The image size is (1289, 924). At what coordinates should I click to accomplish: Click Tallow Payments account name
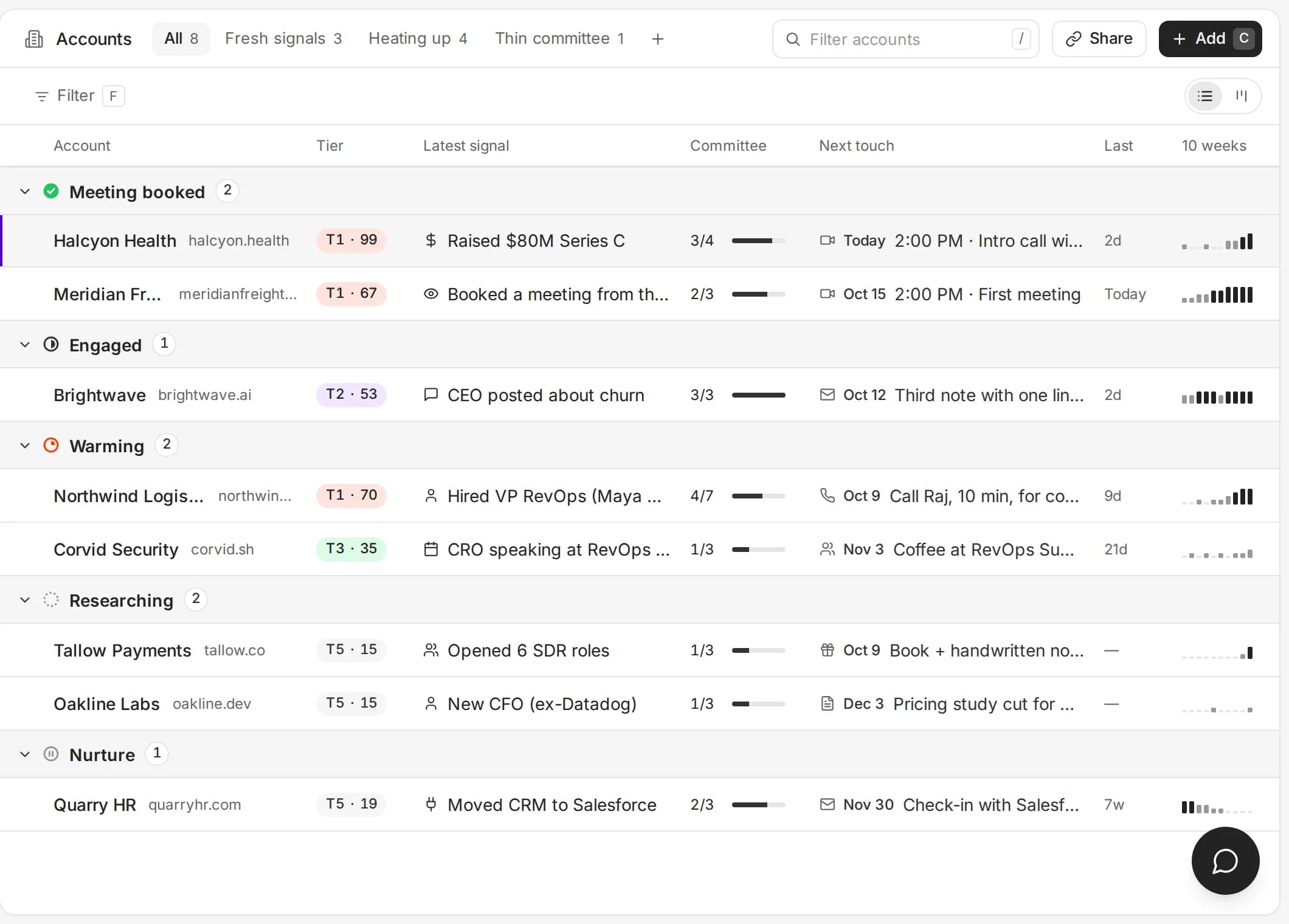click(122, 650)
